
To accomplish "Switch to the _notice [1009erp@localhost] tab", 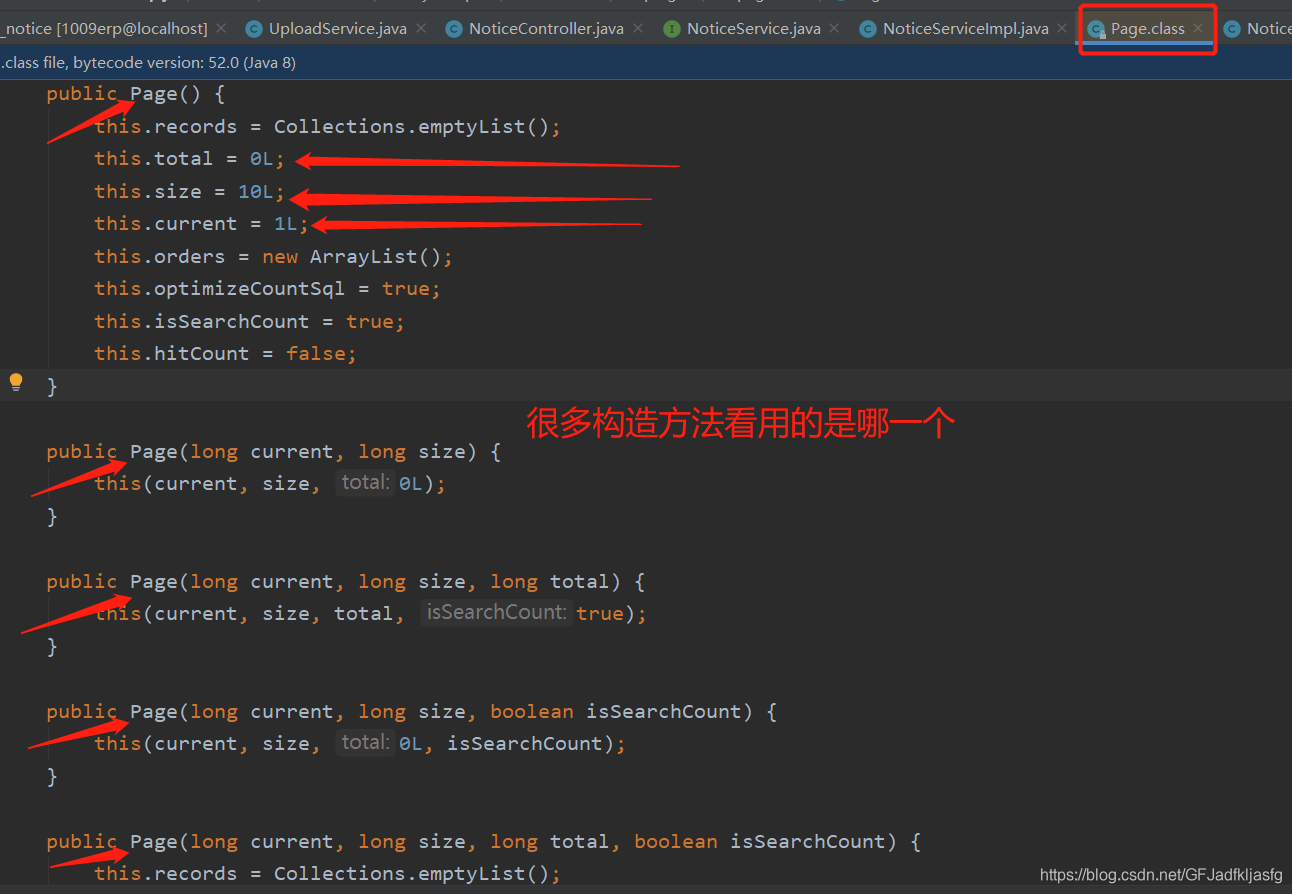I will point(105,28).
